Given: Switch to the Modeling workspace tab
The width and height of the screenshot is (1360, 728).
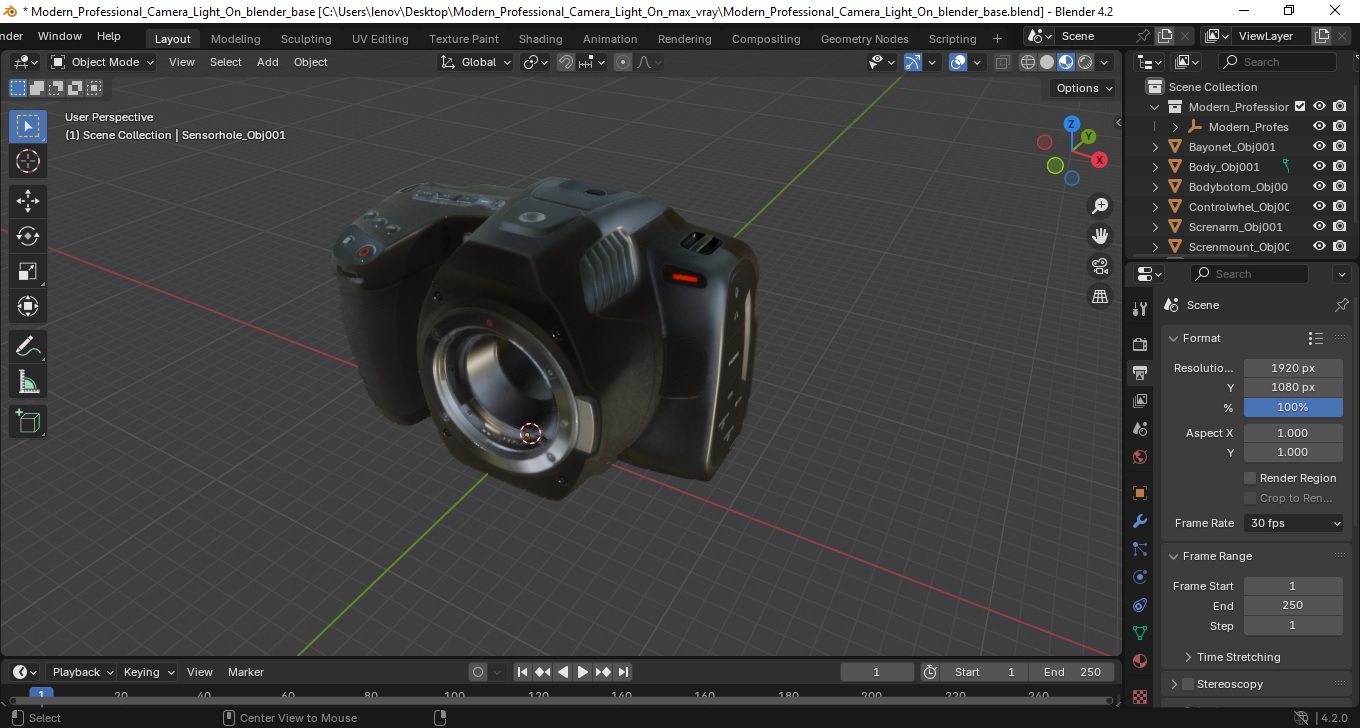Looking at the screenshot, I should 236,39.
